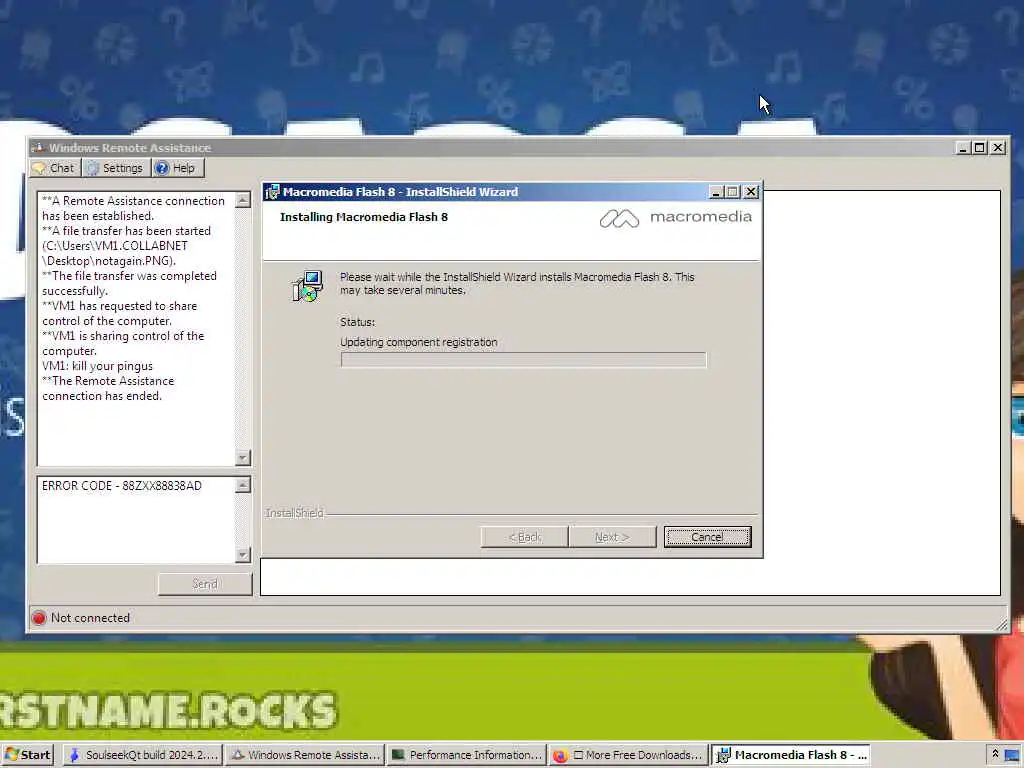Click the Remote Assistance title bar icon
This screenshot has height=768, width=1024.
[38, 148]
